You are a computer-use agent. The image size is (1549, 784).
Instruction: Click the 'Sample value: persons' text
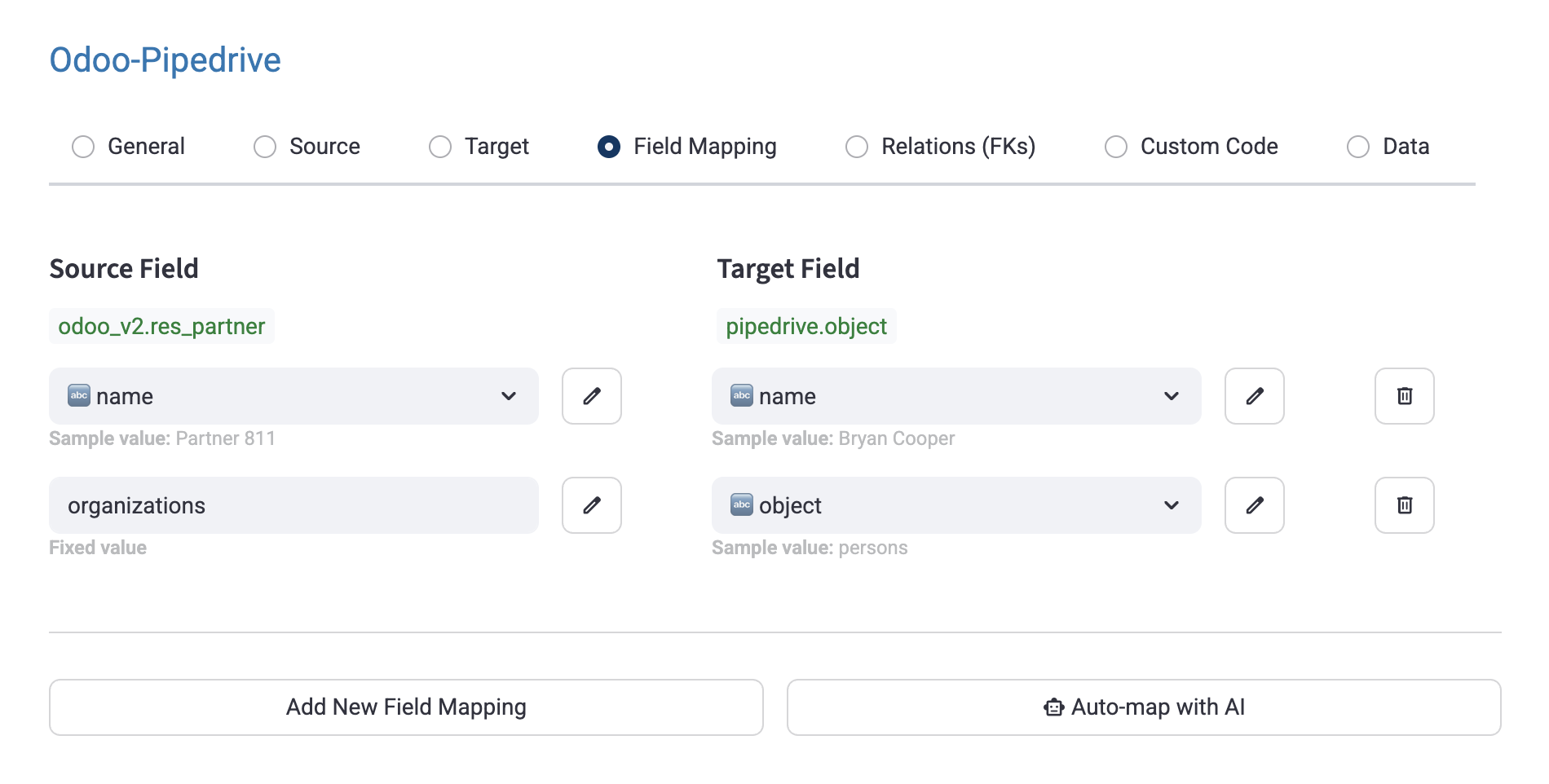[x=810, y=548]
